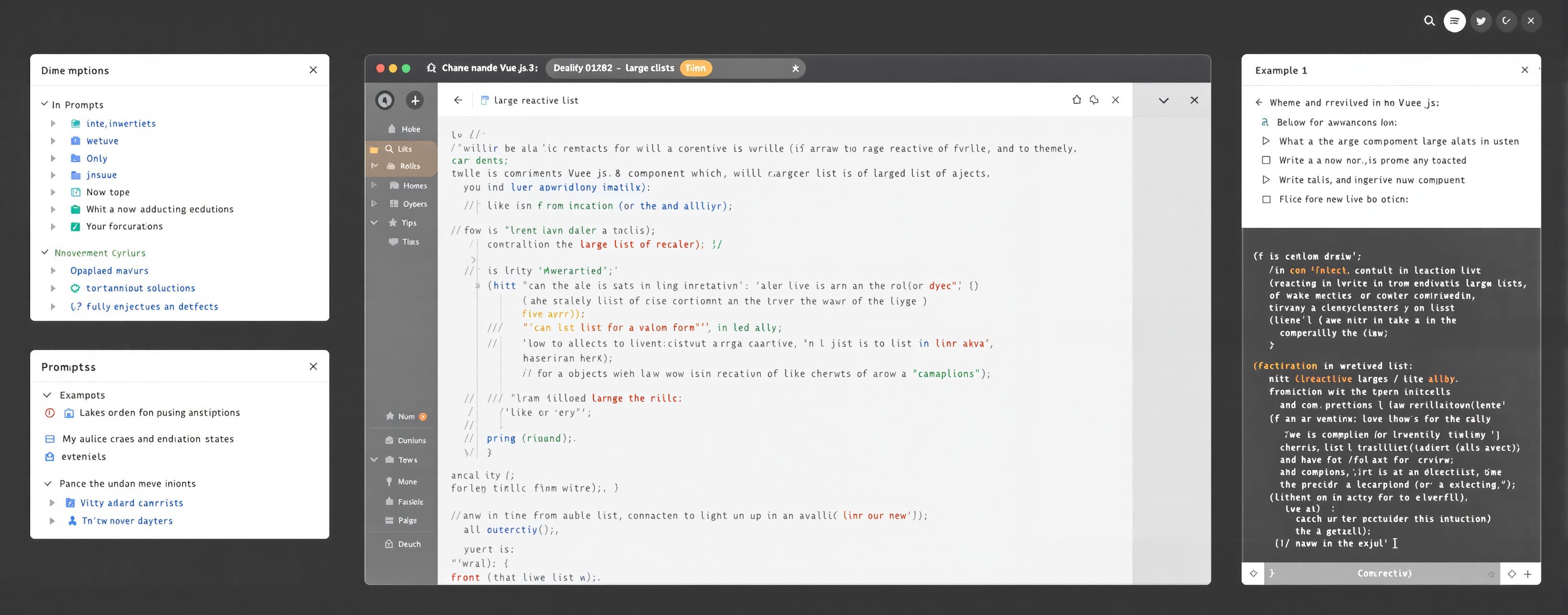
Task: Select Liks search item in sidebar
Action: [x=399, y=148]
